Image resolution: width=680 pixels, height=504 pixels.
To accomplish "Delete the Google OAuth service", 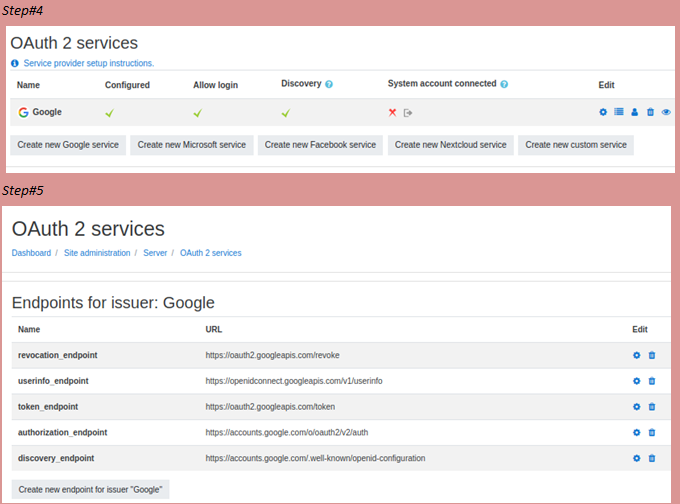I will point(650,112).
